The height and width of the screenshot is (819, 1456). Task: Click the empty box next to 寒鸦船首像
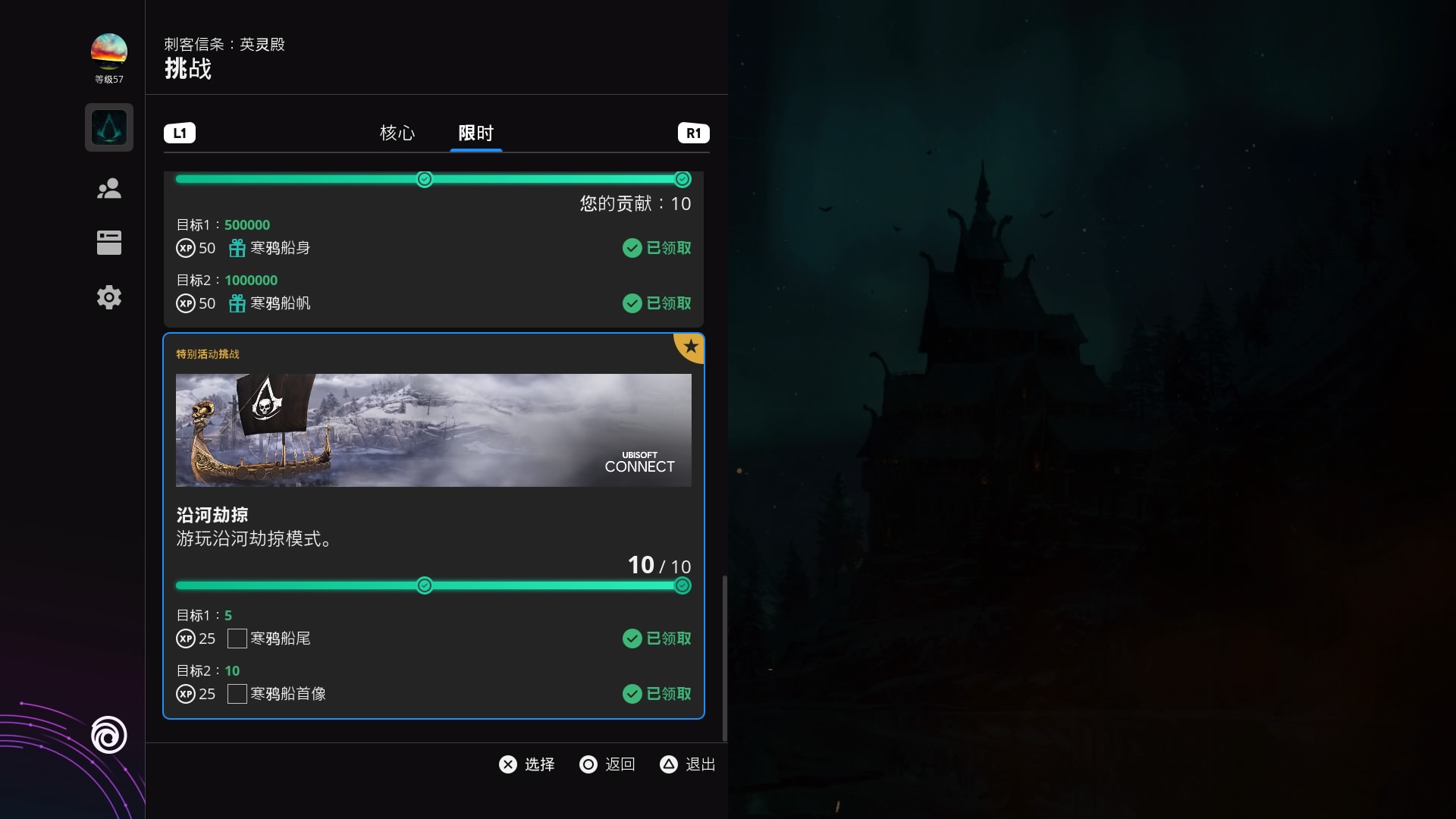coord(237,694)
